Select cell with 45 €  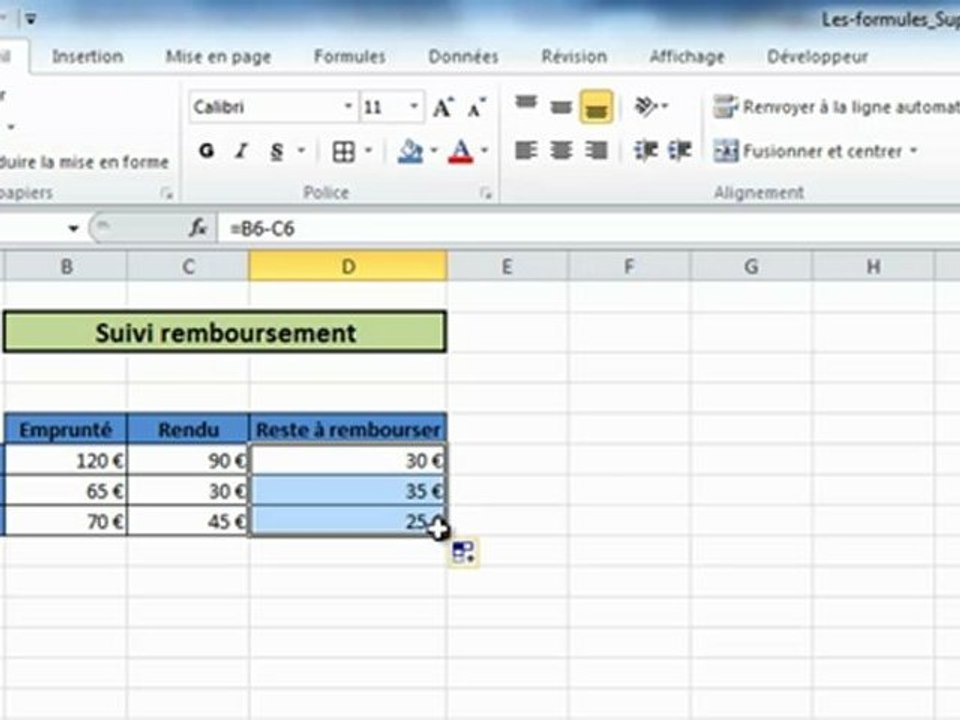[188, 521]
